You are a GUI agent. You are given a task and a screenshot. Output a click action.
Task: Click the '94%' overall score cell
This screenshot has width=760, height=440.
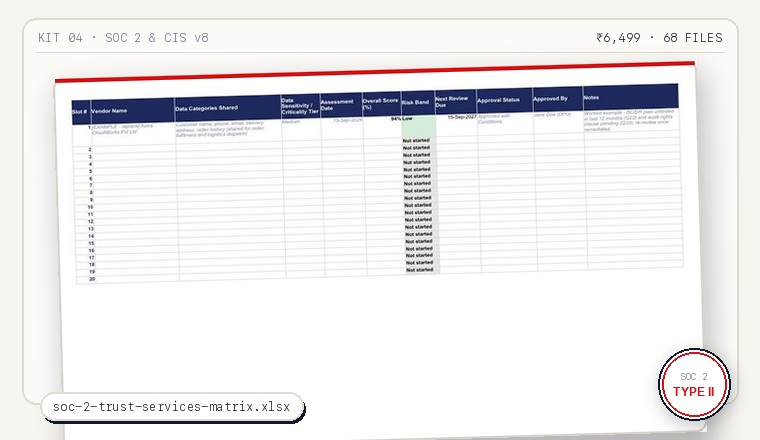tap(382, 128)
